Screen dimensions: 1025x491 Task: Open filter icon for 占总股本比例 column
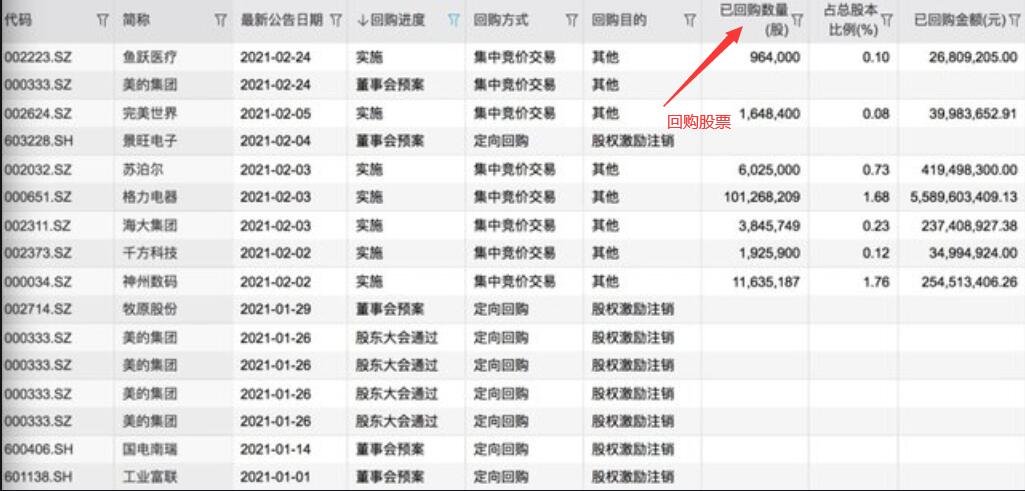click(x=886, y=21)
